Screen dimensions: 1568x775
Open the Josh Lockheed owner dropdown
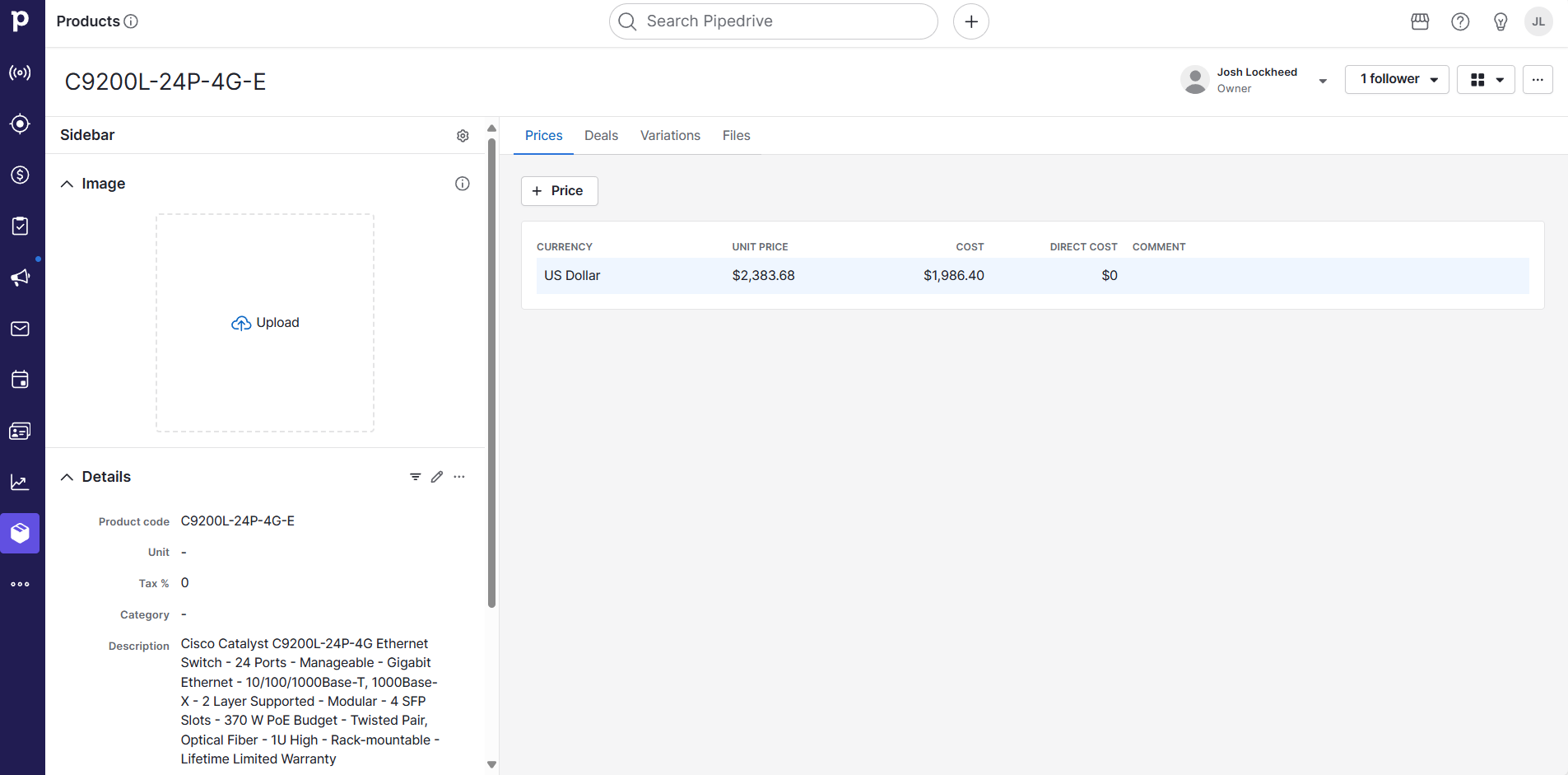[1322, 81]
